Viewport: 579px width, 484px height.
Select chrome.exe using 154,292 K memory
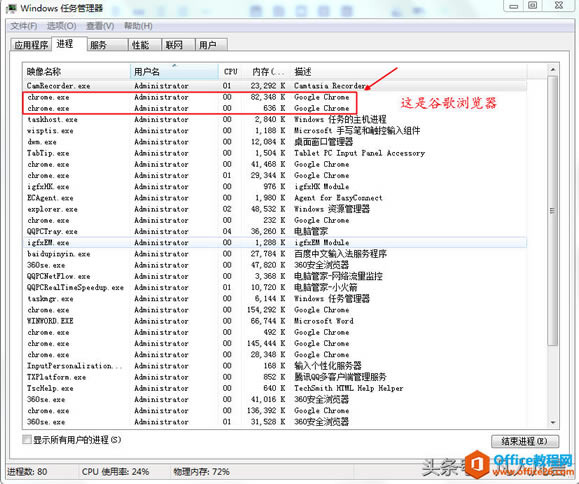pyautogui.click(x=275, y=310)
